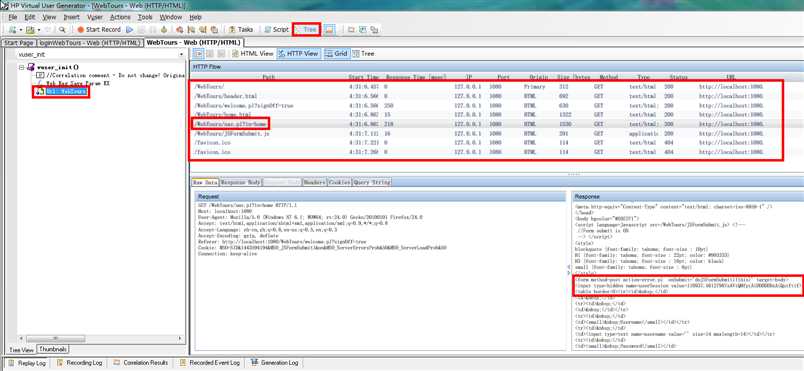Click the red Start Record button

(x=98, y=30)
